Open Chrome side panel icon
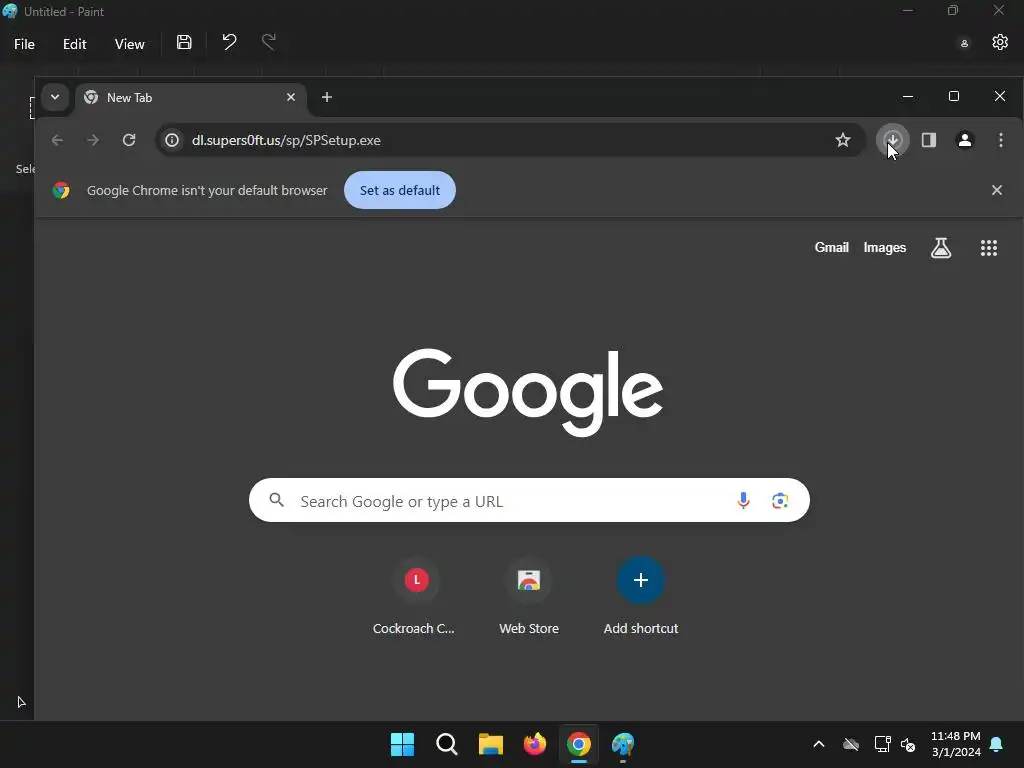Viewport: 1024px width, 768px height. click(x=929, y=140)
